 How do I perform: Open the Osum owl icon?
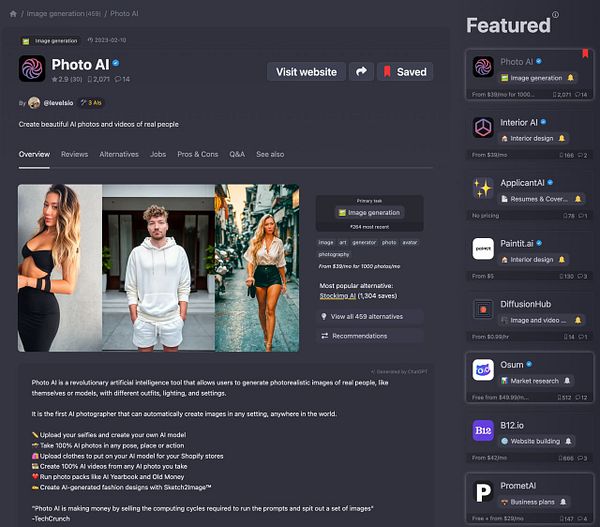coord(483,370)
